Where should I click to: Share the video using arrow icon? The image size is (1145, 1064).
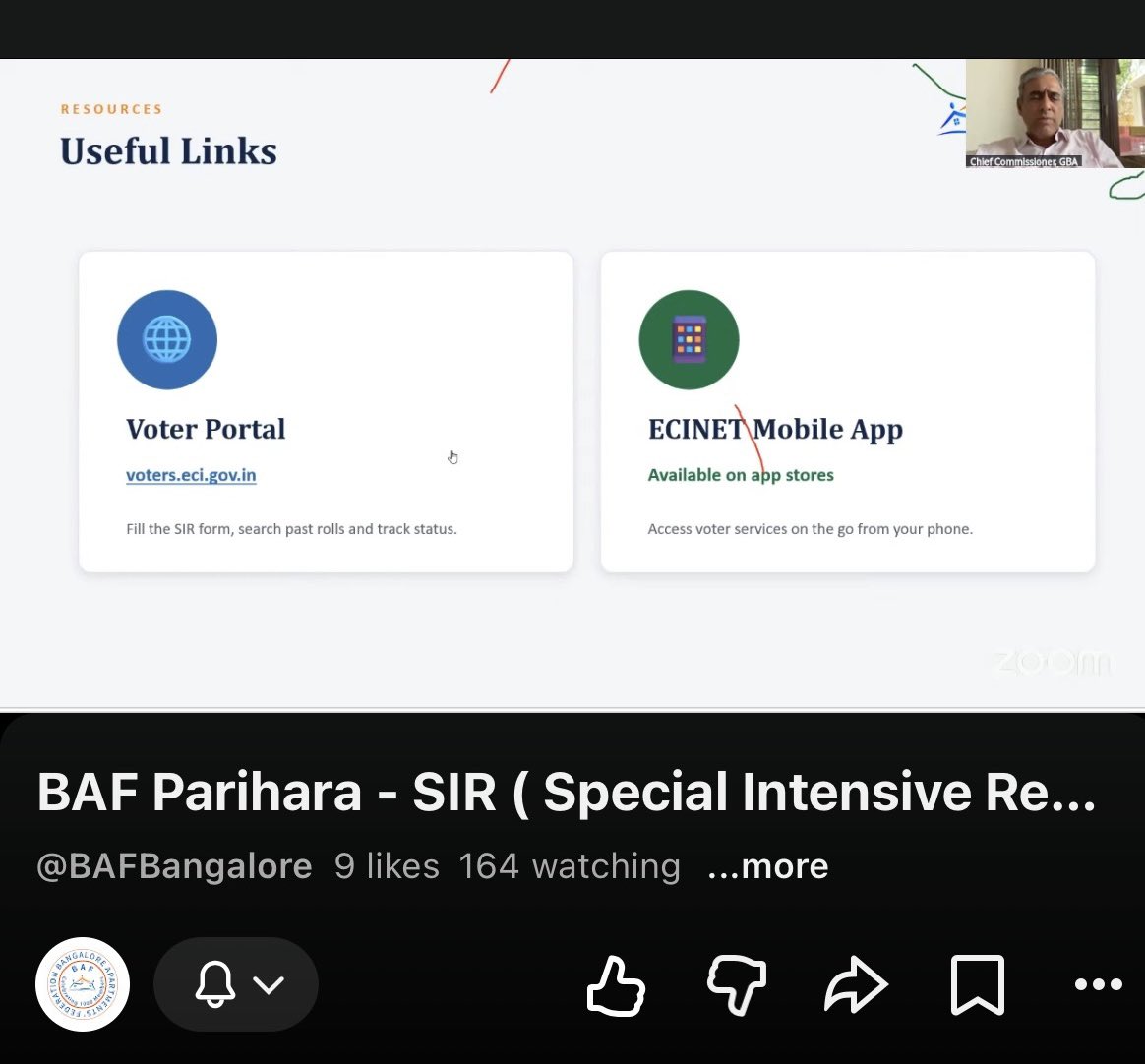pyautogui.click(x=856, y=985)
